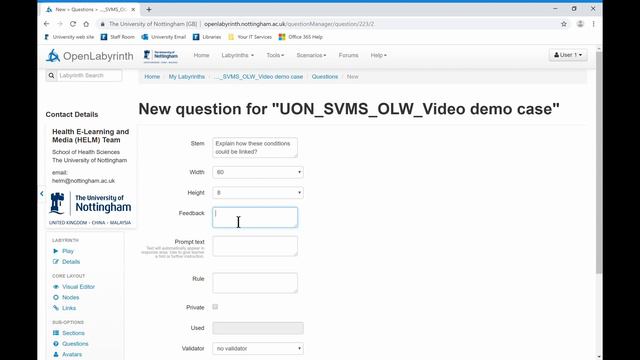The width and height of the screenshot is (640, 360).
Task: Click the browser address bar URL
Action: [x=289, y=24]
